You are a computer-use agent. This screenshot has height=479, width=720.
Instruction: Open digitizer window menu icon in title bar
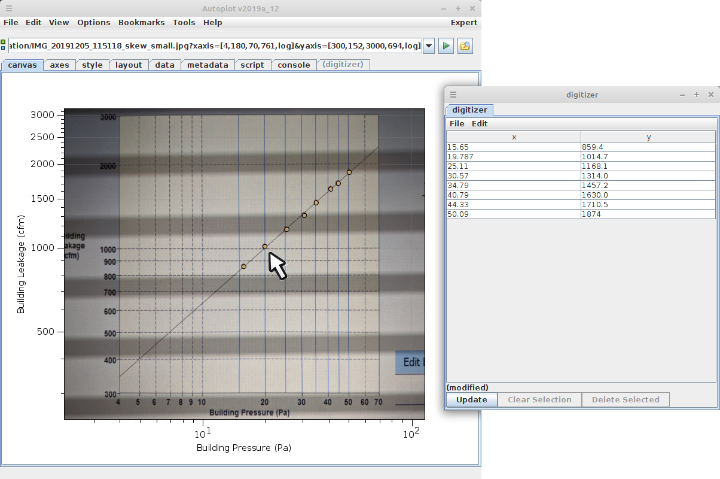click(453, 95)
